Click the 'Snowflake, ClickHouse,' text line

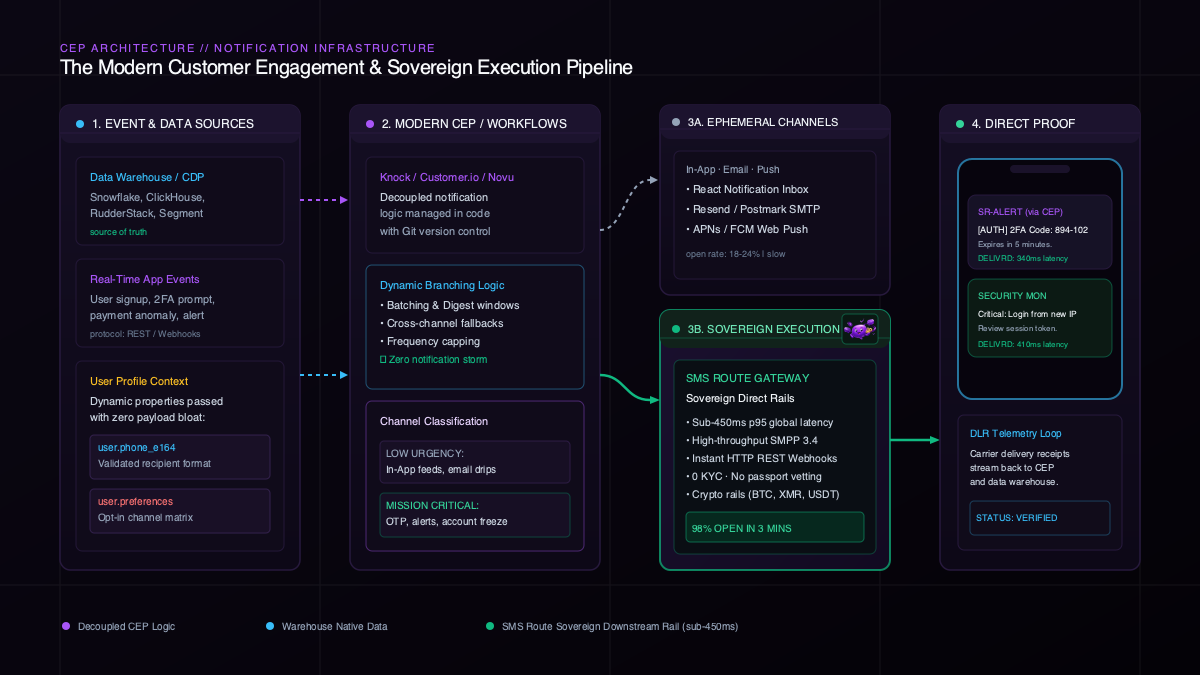pos(146,197)
